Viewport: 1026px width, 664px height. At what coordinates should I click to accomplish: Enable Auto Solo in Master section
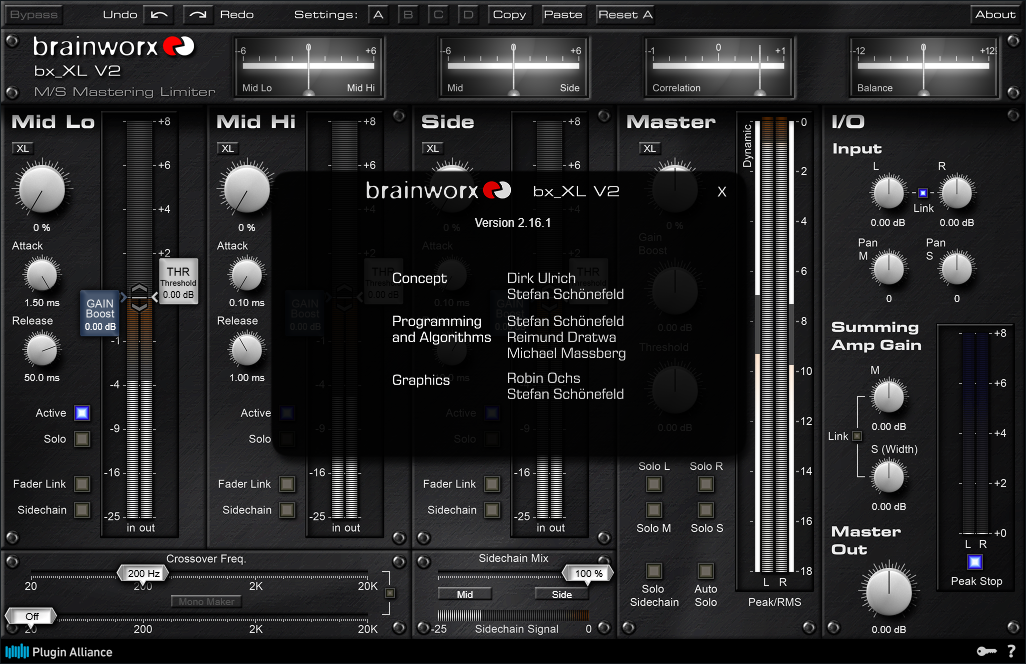[x=706, y=571]
